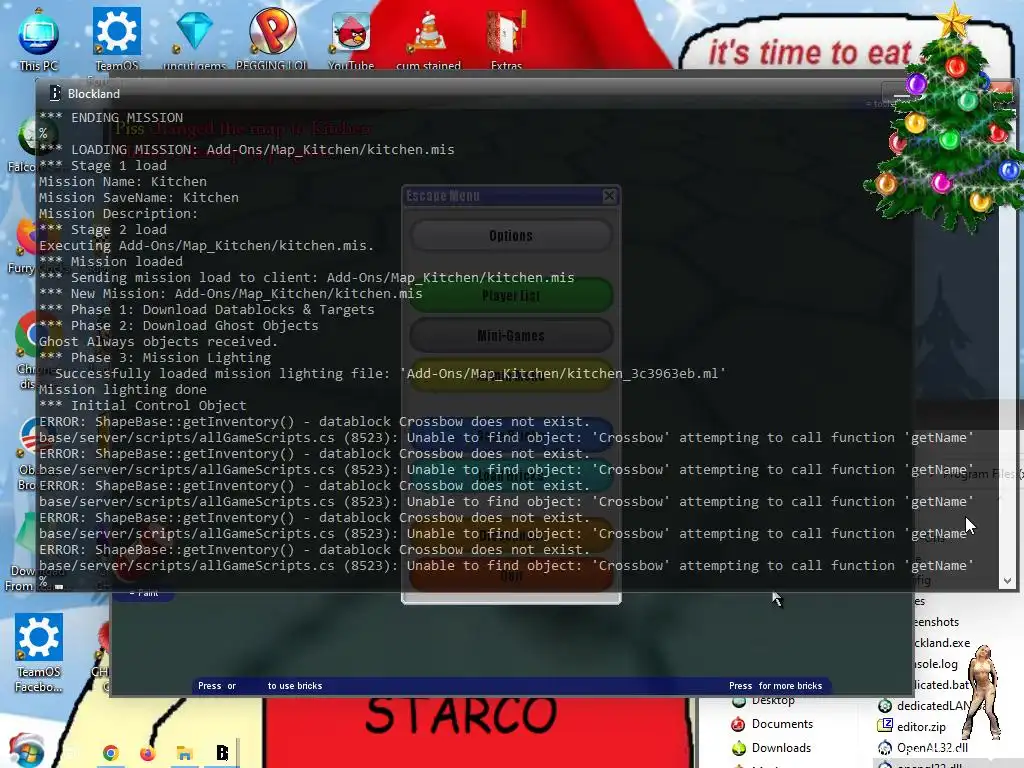Click Load Bricks in the Escape Menu
The width and height of the screenshot is (1024, 768).
tap(511, 475)
